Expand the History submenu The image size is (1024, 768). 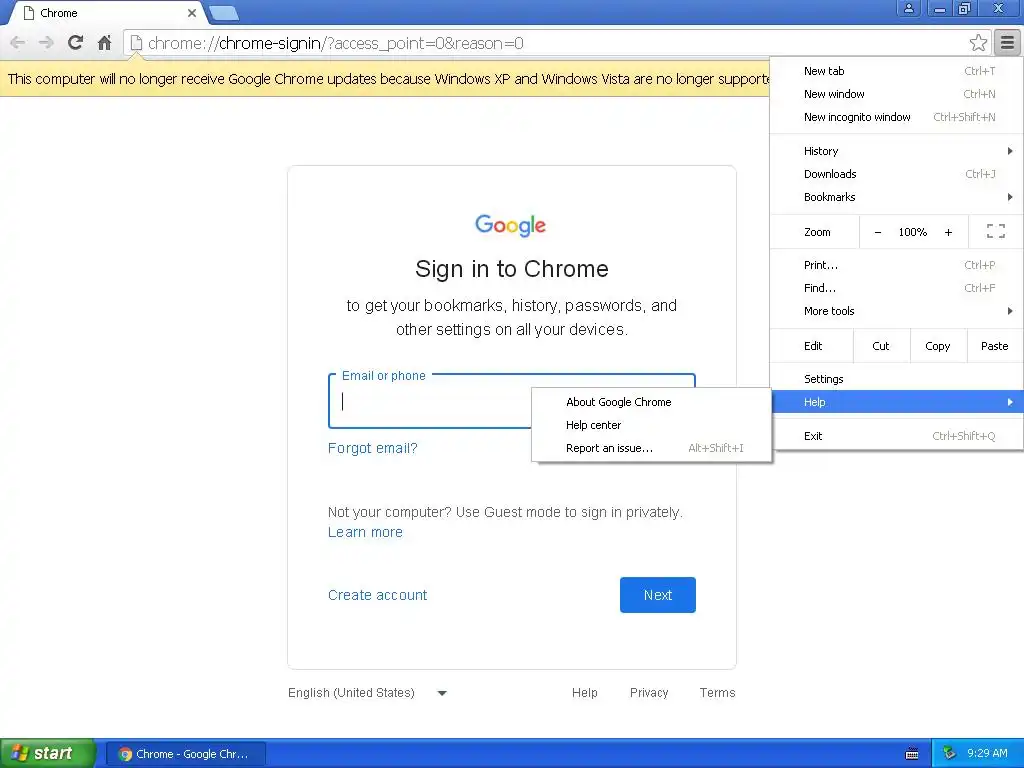[896, 151]
